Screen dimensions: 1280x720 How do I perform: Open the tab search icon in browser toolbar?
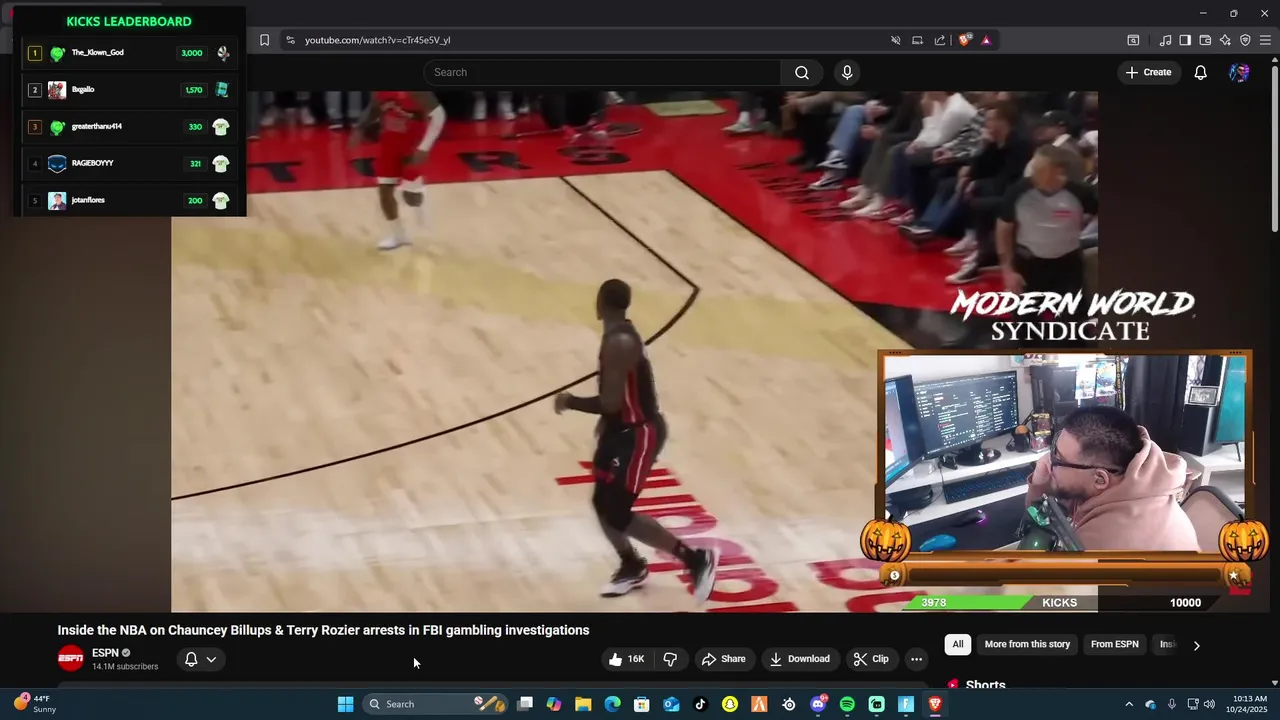tap(1133, 40)
